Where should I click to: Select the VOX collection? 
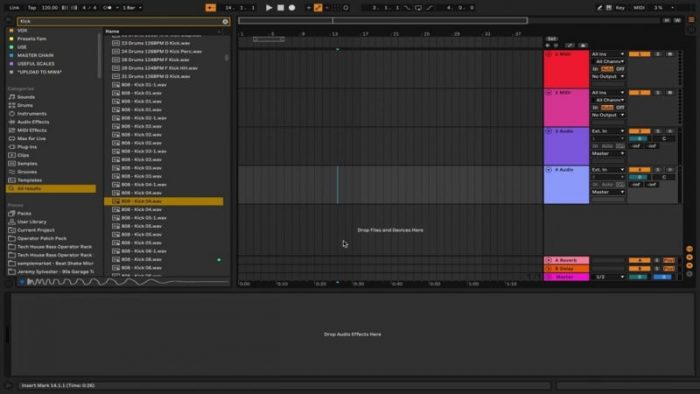22,30
